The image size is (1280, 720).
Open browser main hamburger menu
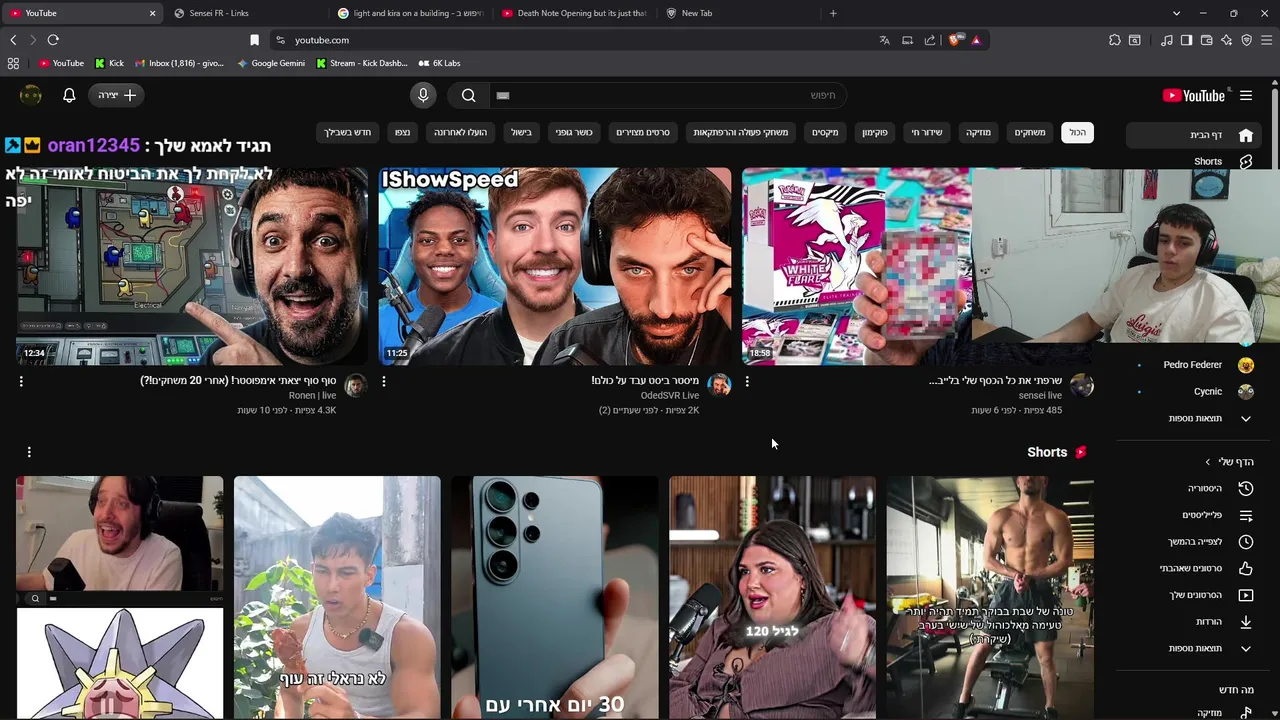[x=1266, y=40]
